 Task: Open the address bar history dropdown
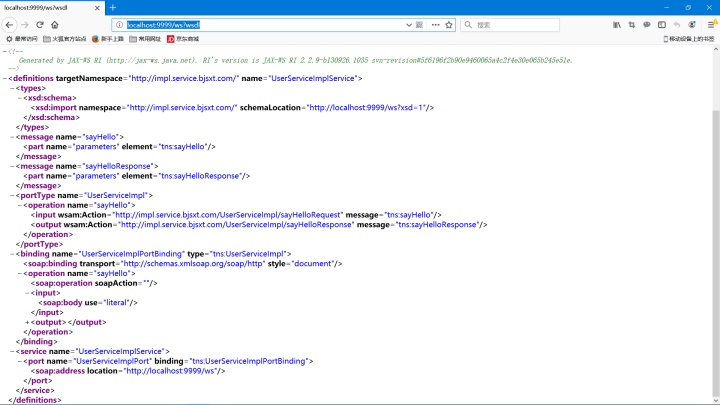coord(409,25)
